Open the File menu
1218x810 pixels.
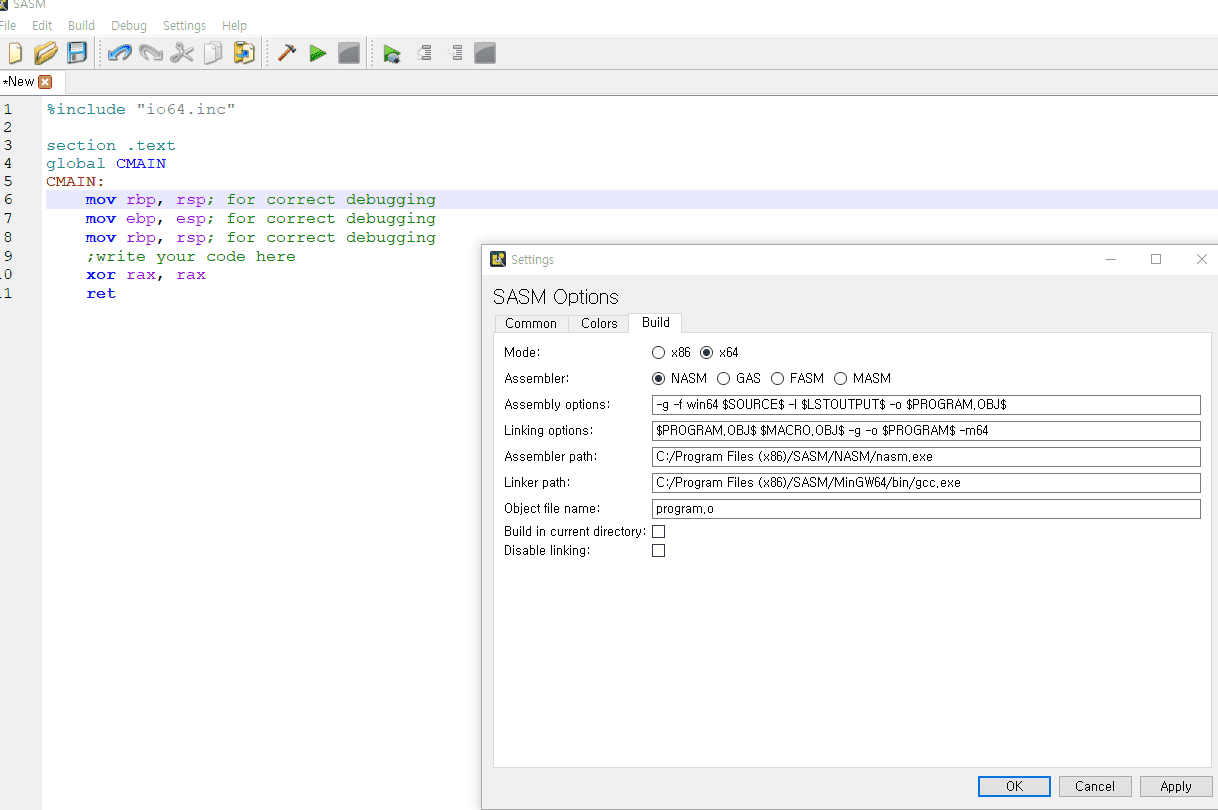(8, 25)
